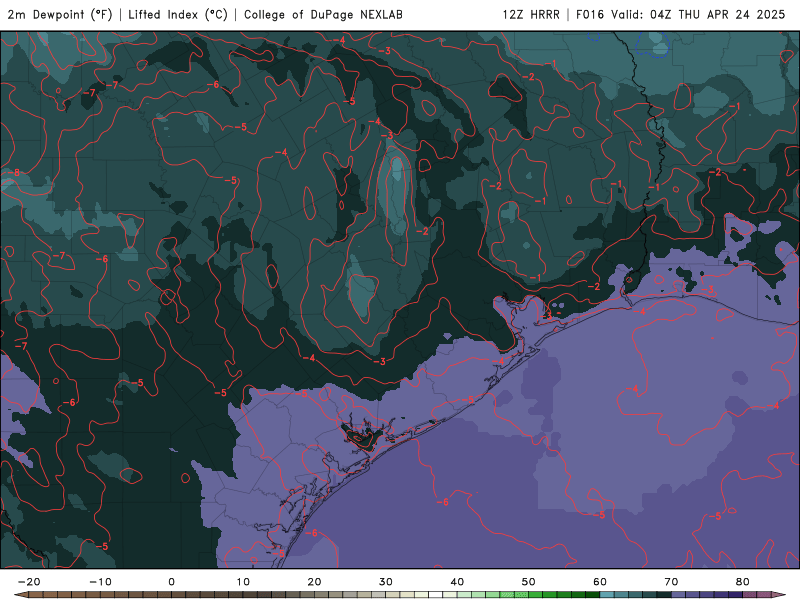
Task: Select the "Lifted Index (°C)" header label
Action: click(178, 14)
